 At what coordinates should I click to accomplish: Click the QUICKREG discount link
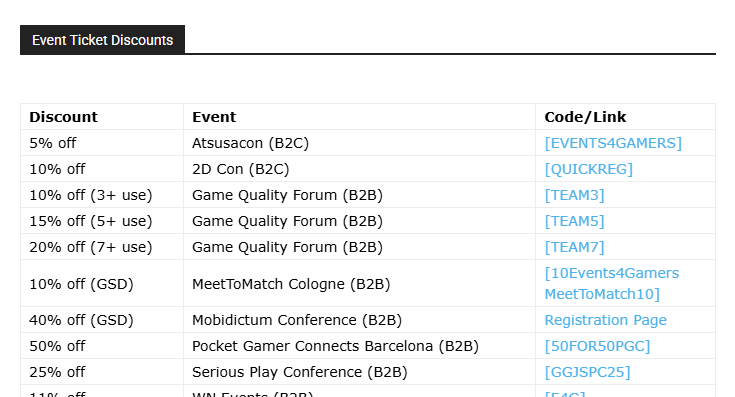(588, 169)
